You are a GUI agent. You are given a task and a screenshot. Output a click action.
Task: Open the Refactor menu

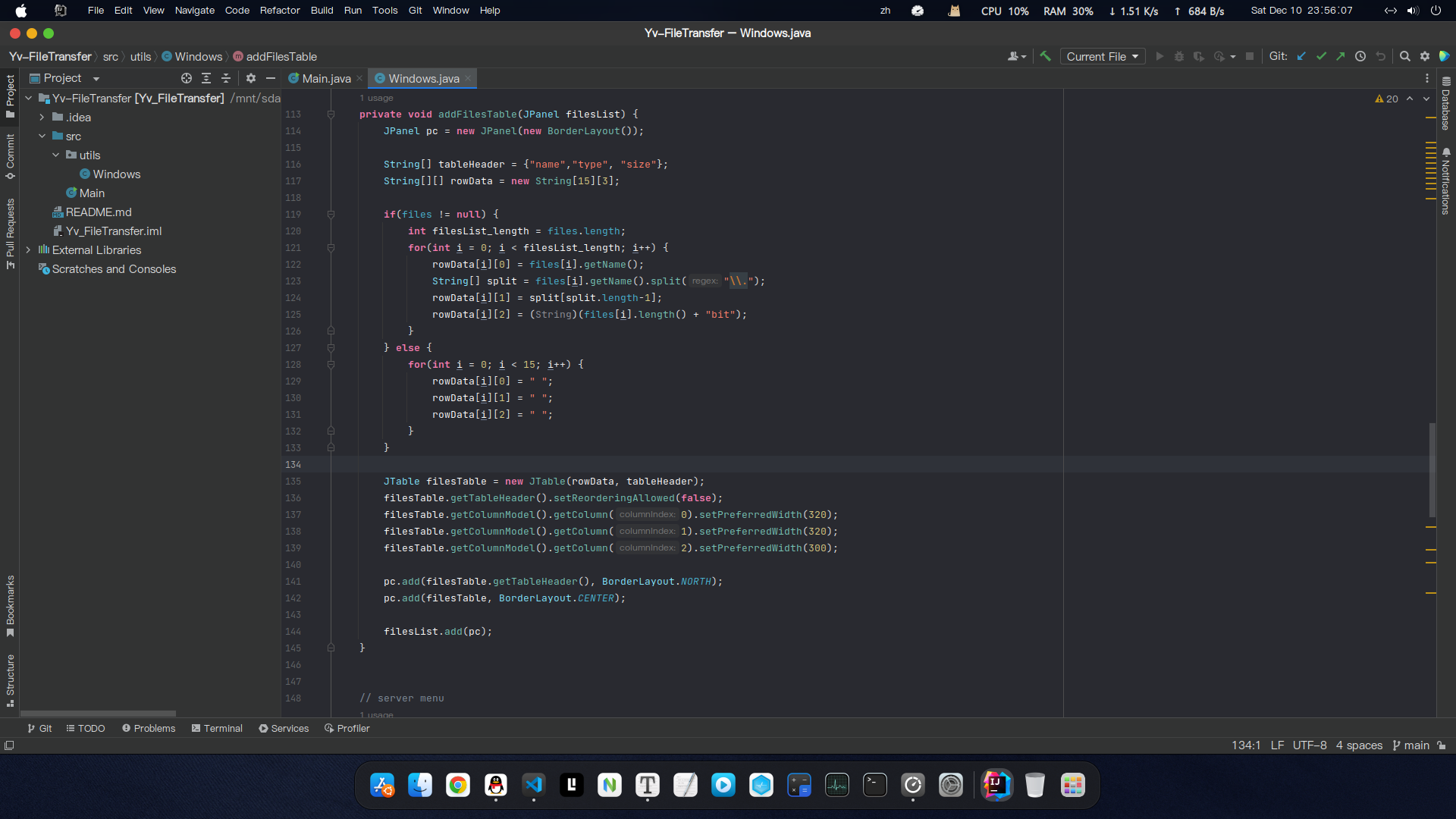pos(279,10)
